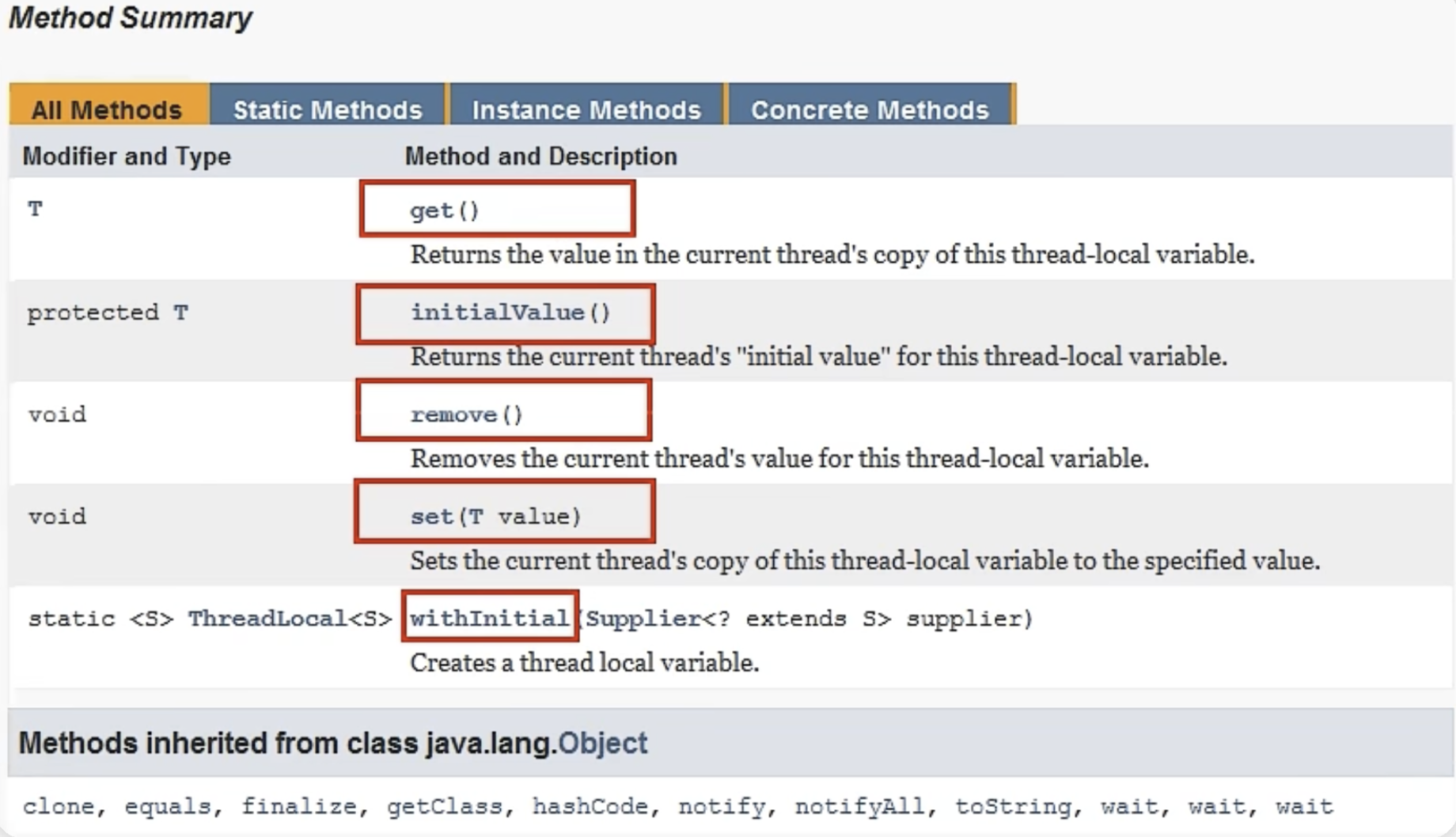Open the inherited hashCode method
The width and height of the screenshot is (1456, 837).
[x=590, y=806]
